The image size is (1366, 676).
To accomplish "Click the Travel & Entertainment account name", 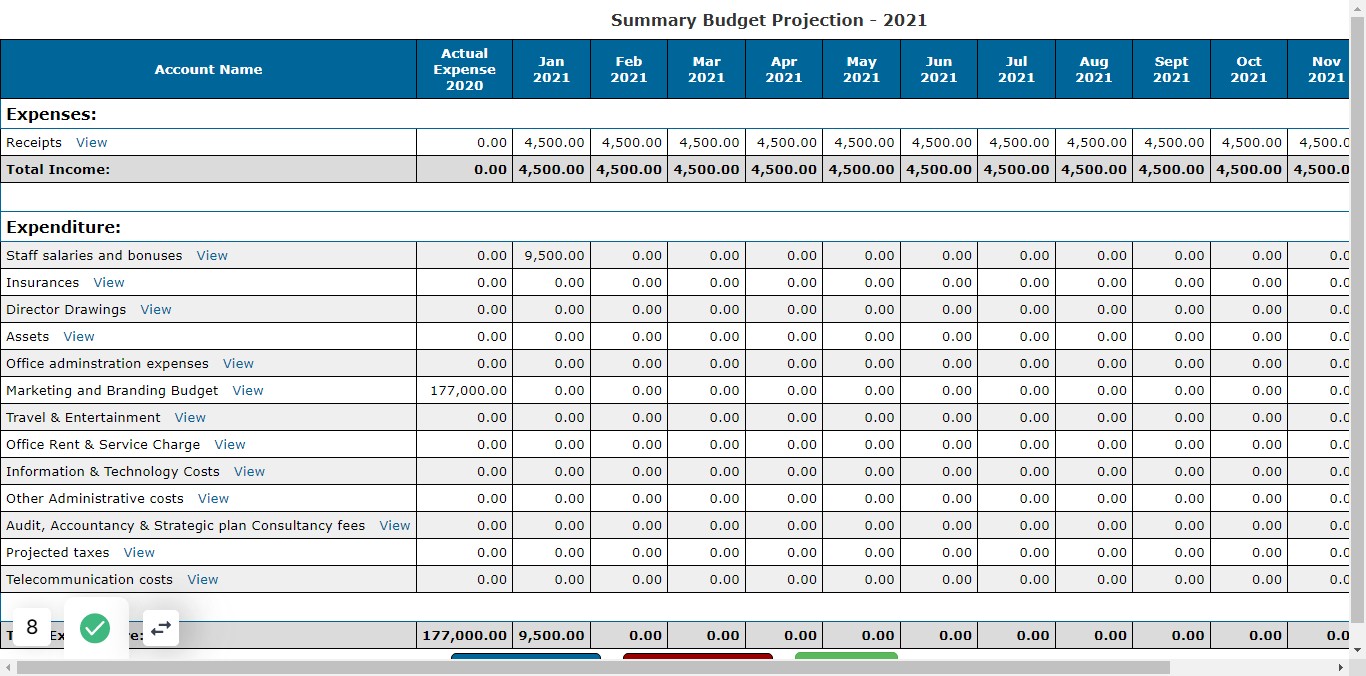I will (x=83, y=418).
